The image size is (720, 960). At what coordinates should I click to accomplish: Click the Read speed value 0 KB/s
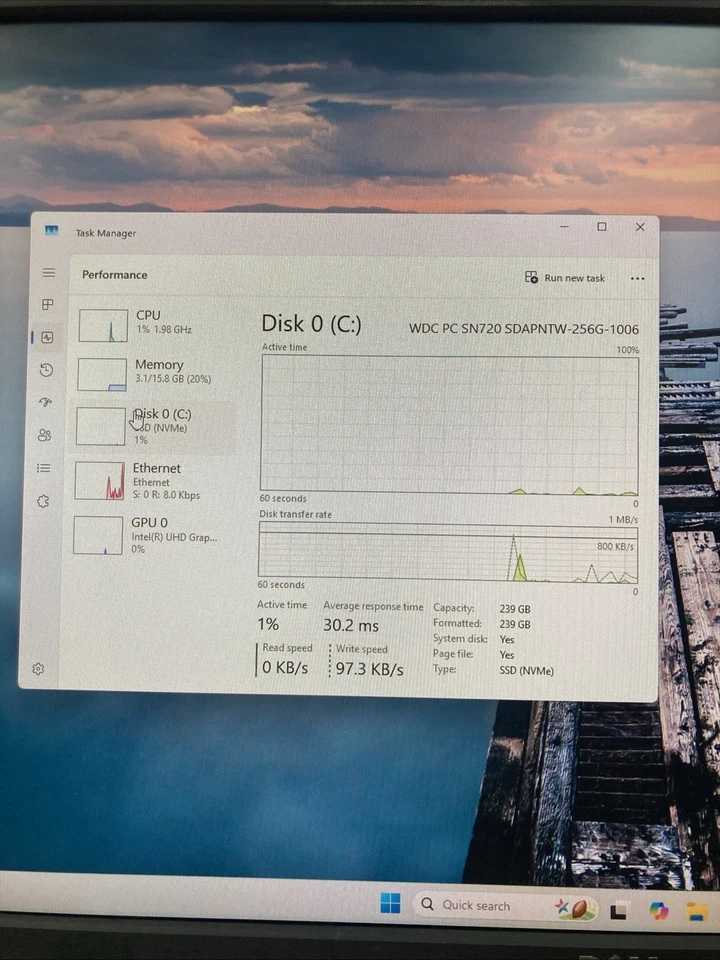coord(285,667)
